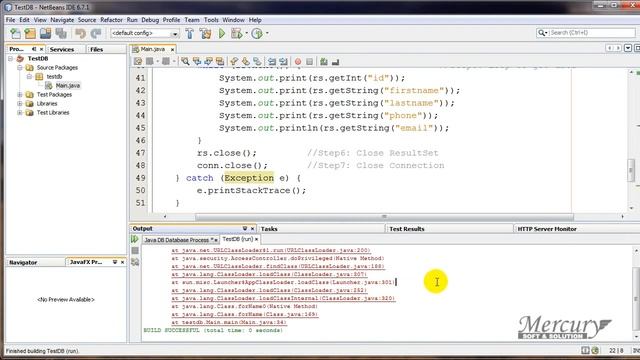Click the Shift Line Right icon
The height and width of the screenshot is (360, 640).
coord(283,62)
